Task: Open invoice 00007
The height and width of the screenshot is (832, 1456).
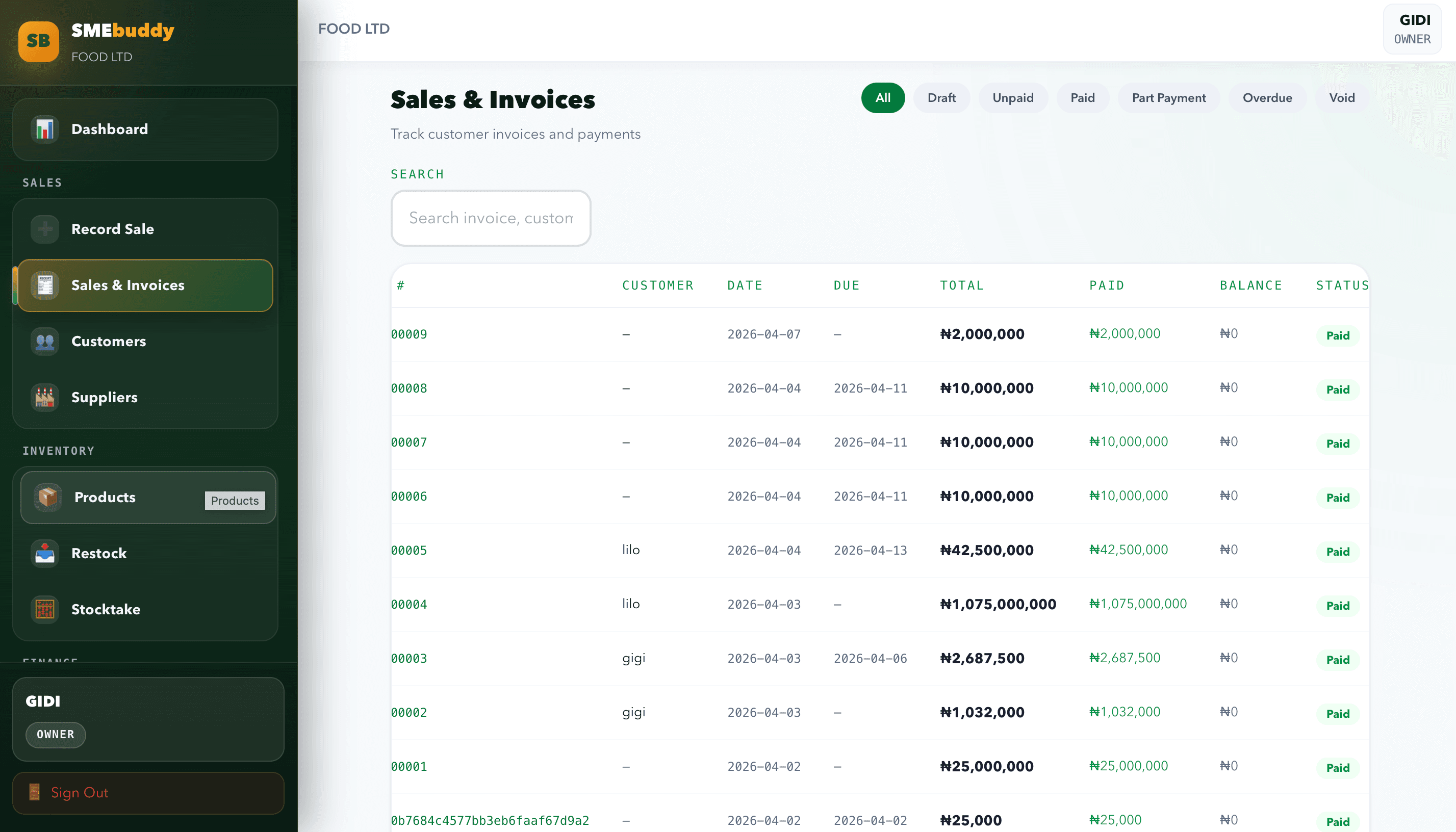Action: pos(408,443)
